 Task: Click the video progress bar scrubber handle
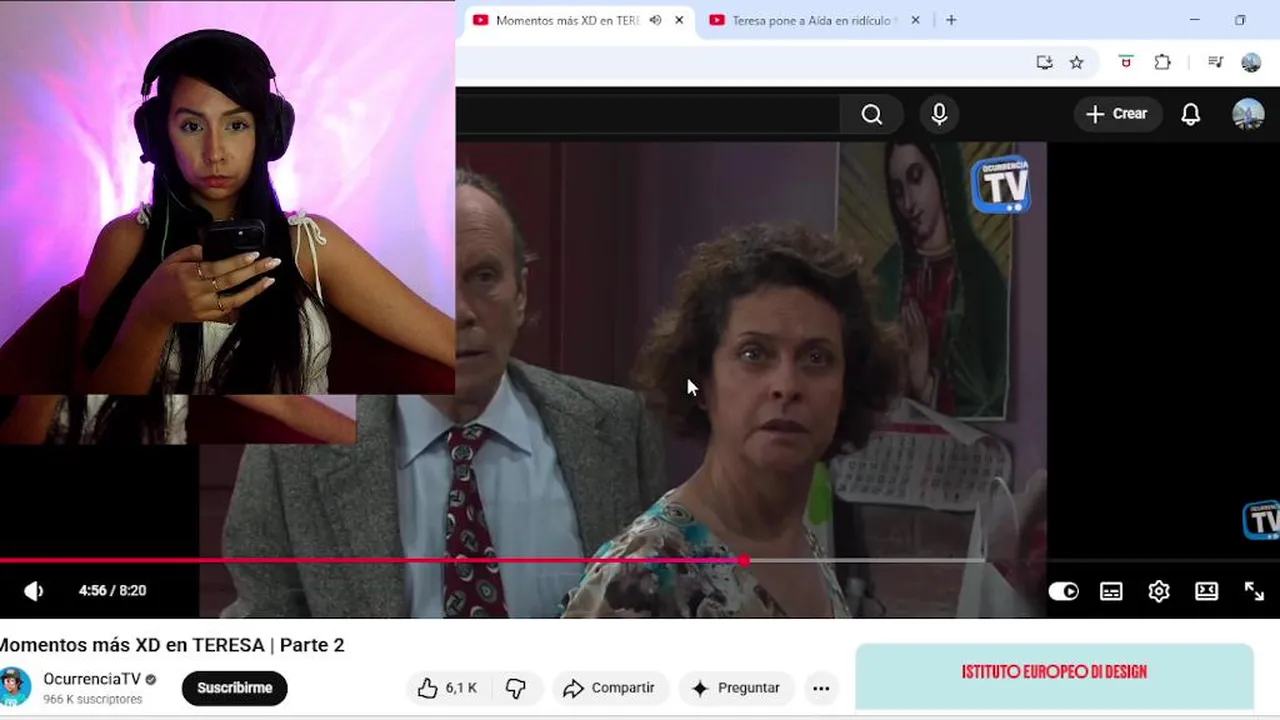744,560
